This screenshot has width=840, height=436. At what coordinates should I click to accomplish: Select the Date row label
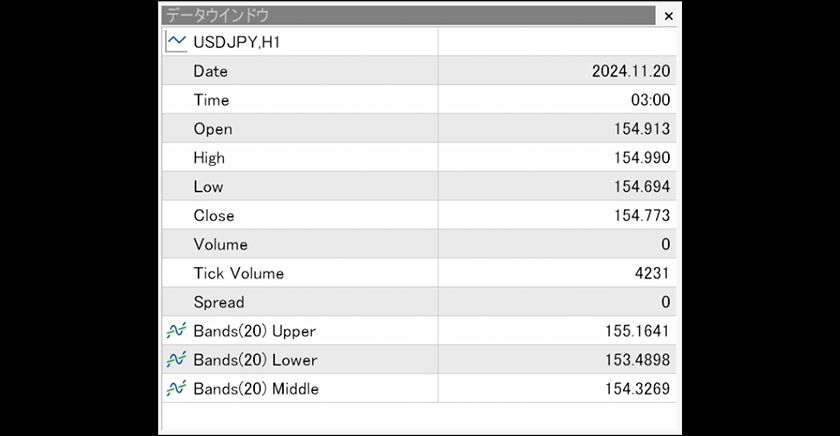pos(211,72)
